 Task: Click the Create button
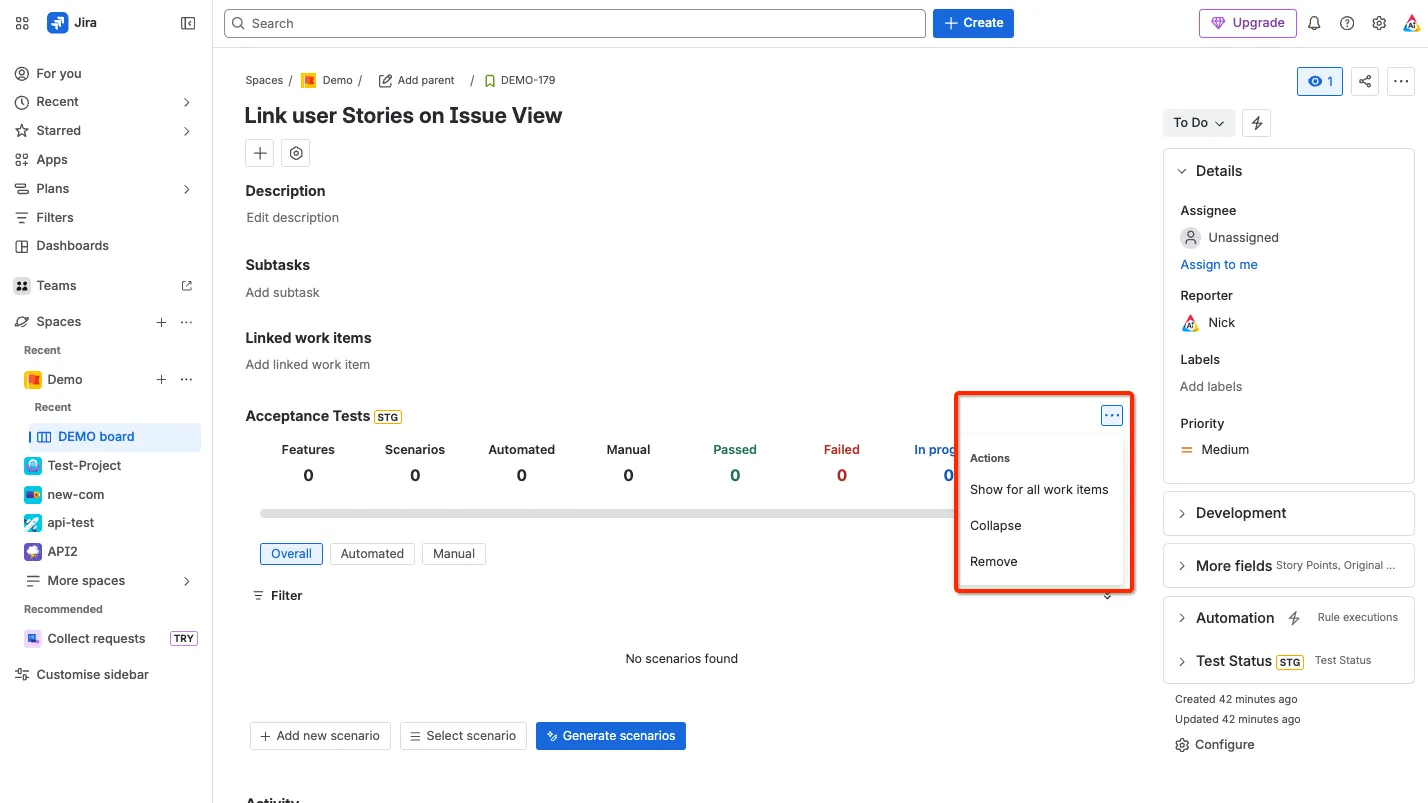(973, 23)
